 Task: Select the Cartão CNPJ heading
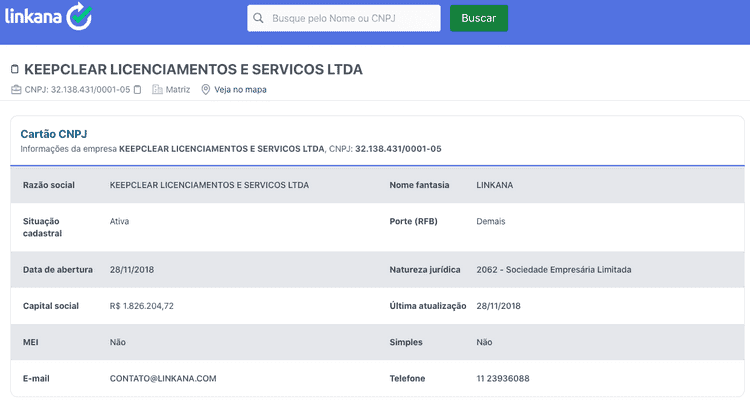coord(54,134)
